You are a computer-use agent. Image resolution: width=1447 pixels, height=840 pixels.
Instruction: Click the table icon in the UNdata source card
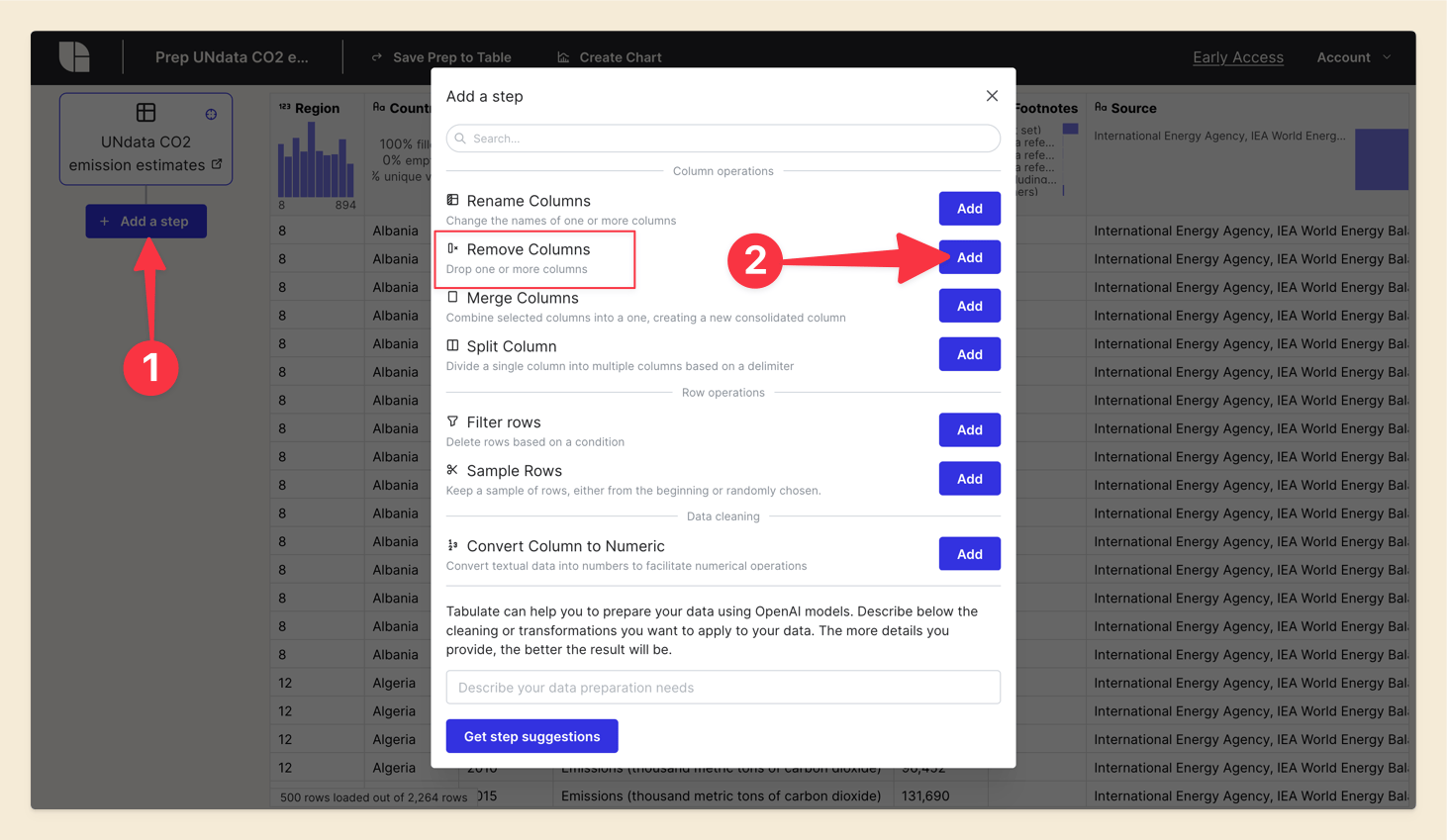tap(145, 113)
